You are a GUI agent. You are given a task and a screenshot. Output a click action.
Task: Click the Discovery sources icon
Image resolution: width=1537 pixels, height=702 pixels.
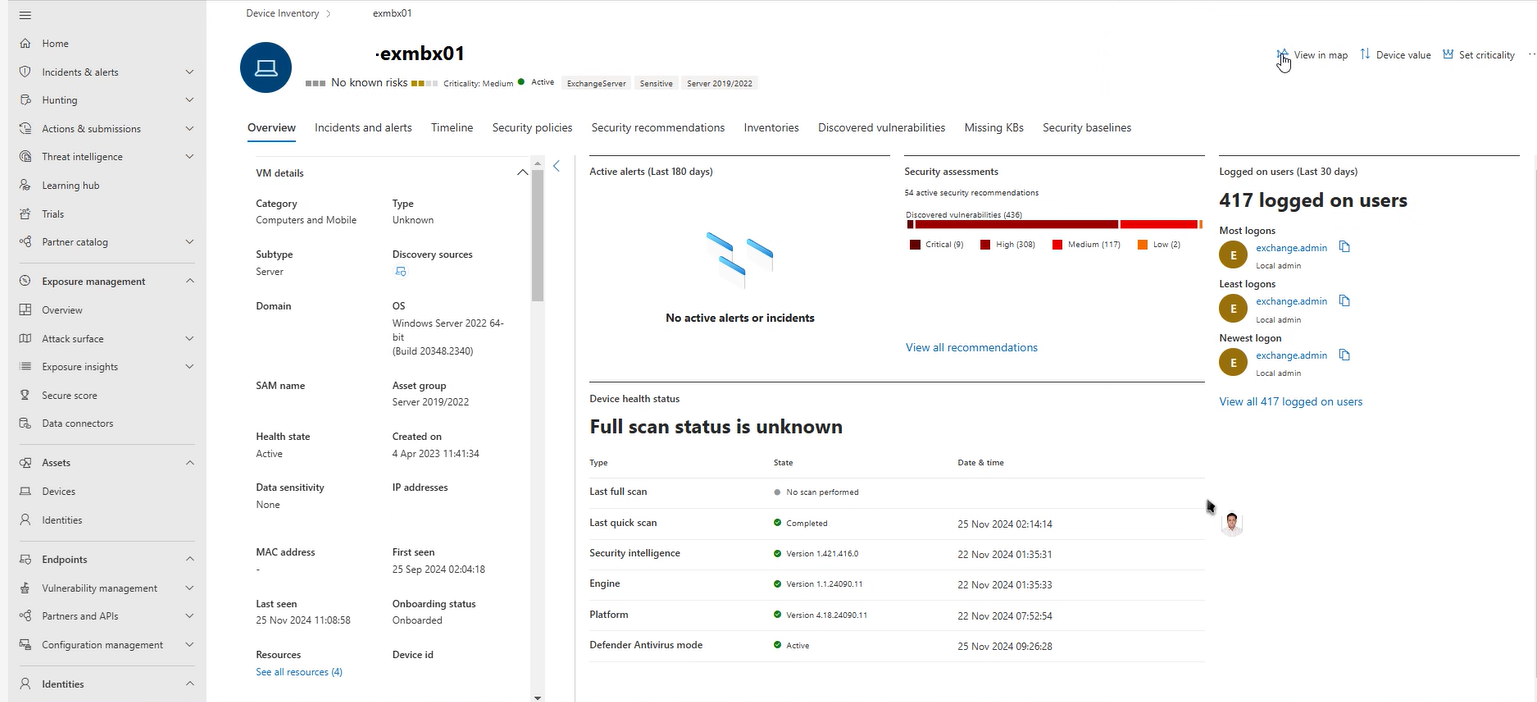tap(400, 272)
